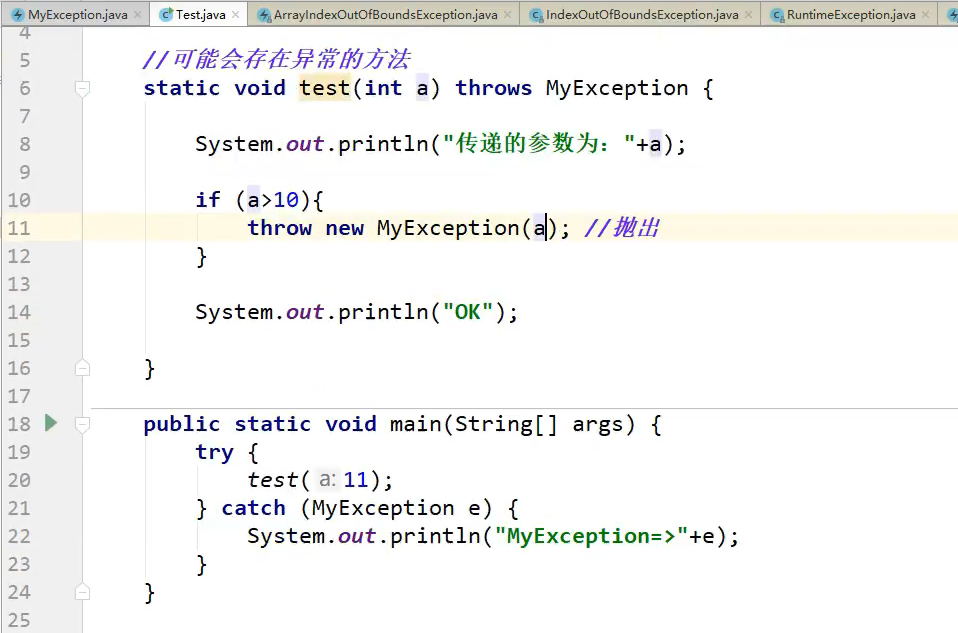This screenshot has width=958, height=633.
Task: Click the MyException.java file type icon
Action: [x=18, y=15]
